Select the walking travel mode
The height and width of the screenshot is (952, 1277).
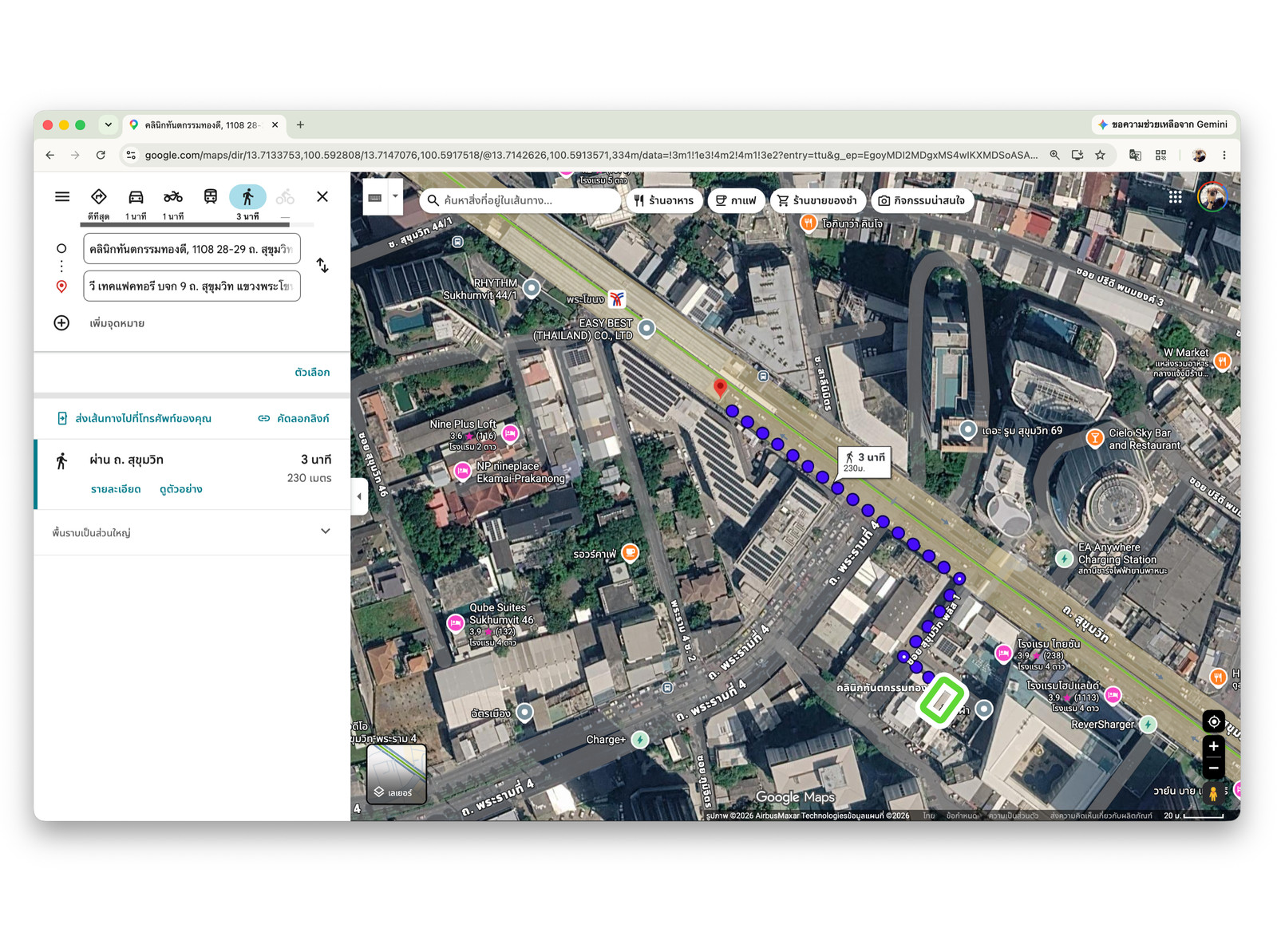pyautogui.click(x=247, y=196)
